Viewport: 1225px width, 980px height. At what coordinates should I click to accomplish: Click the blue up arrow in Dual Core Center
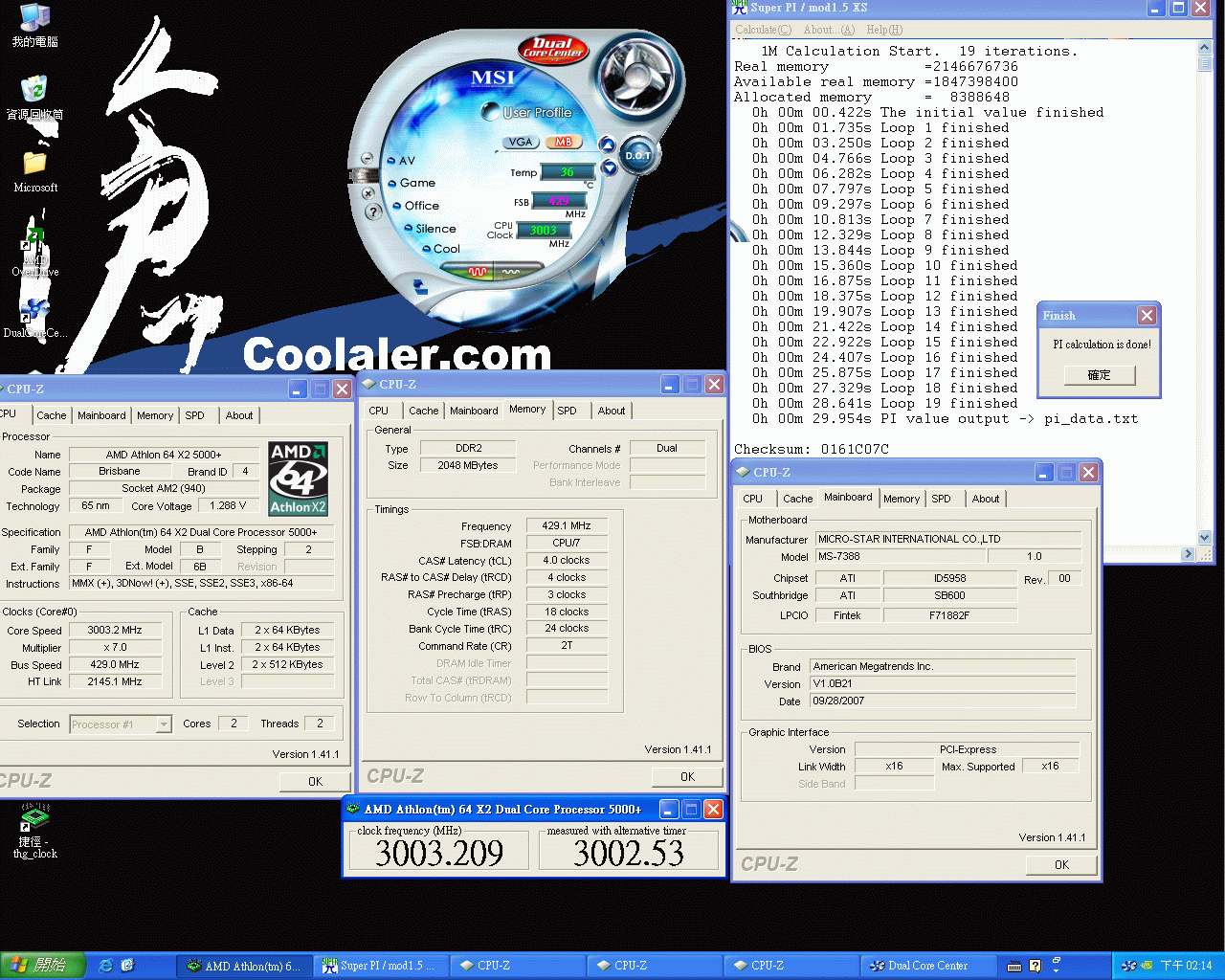point(607,145)
